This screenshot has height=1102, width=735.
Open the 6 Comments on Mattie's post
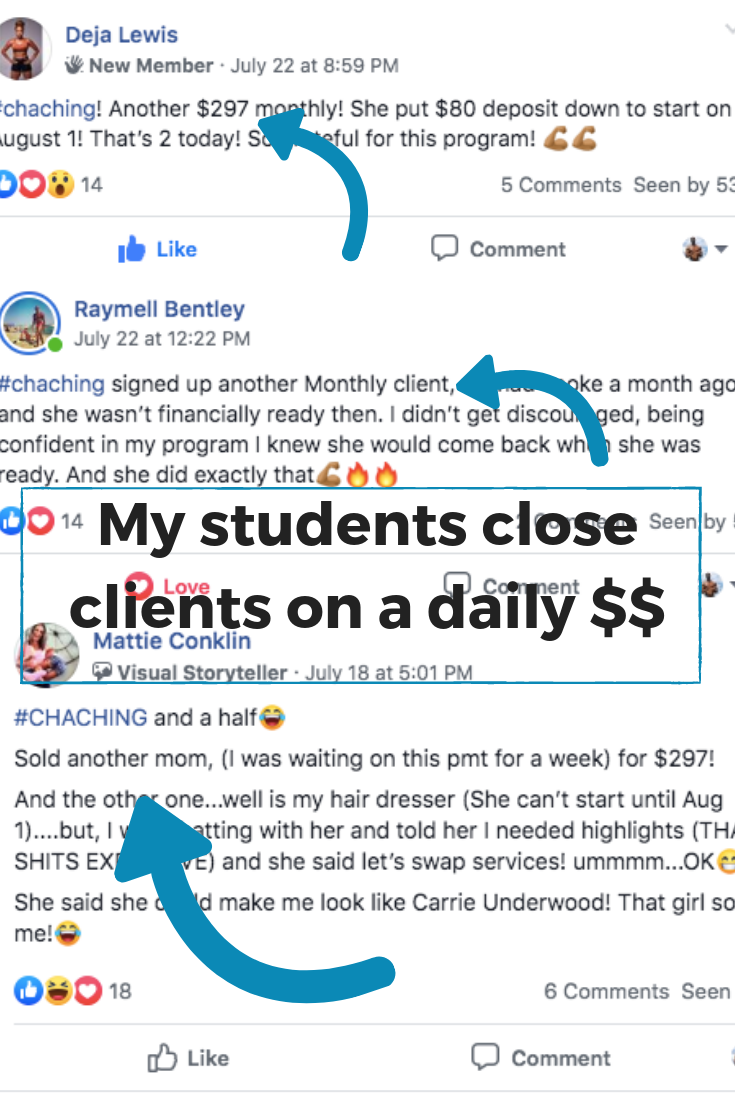(606, 991)
